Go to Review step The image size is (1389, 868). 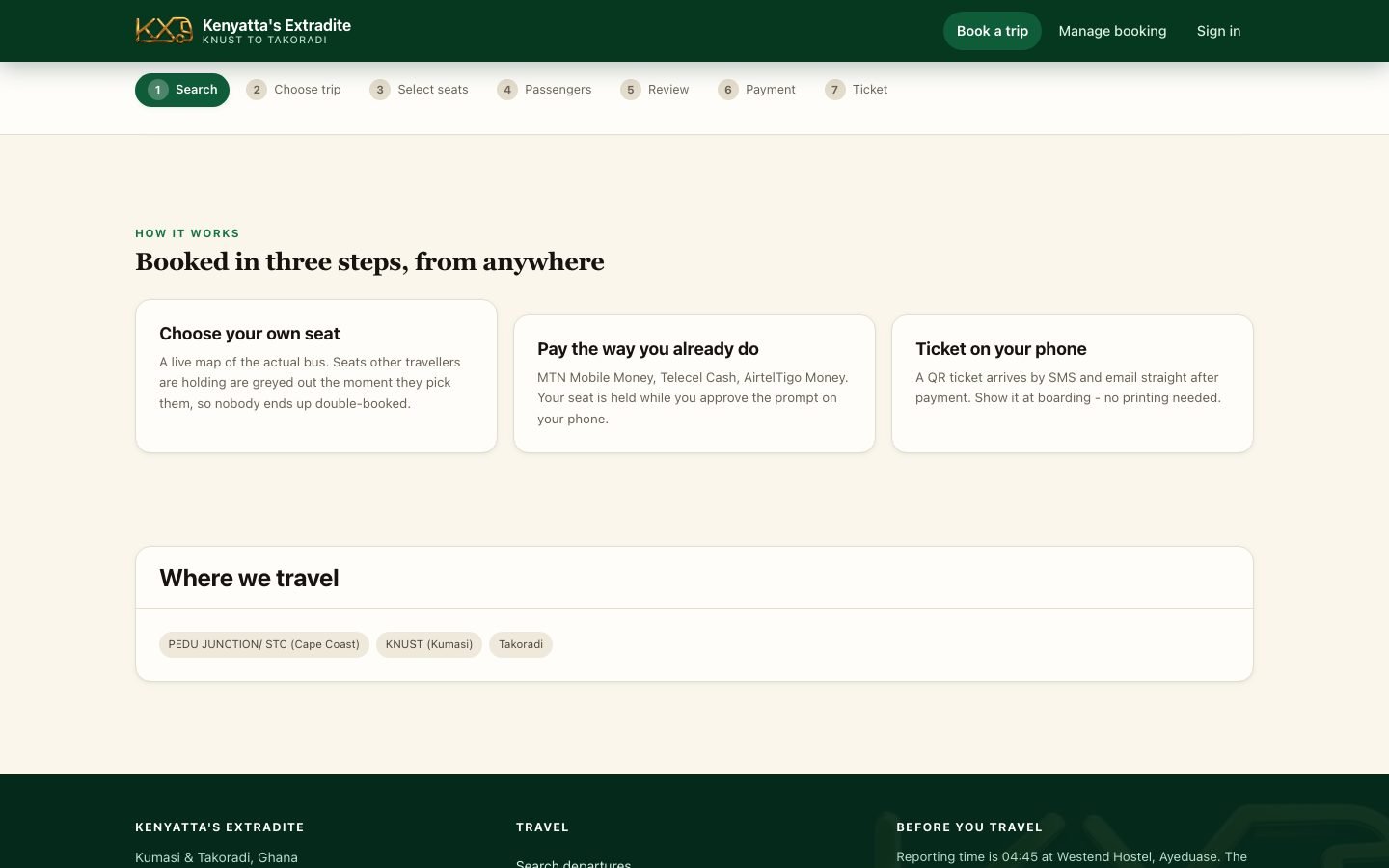coord(655,90)
